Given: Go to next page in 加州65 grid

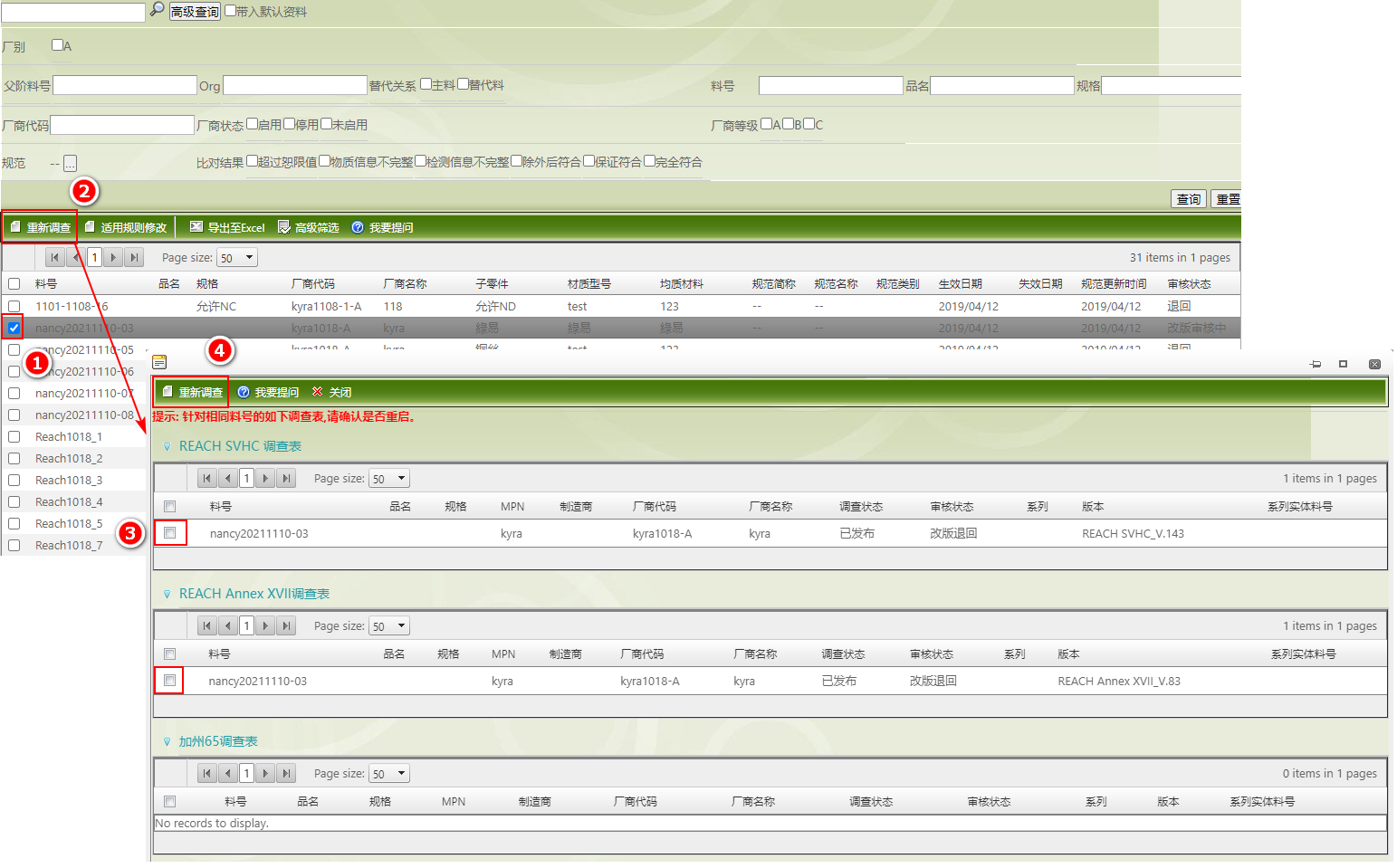Looking at the screenshot, I should pyautogui.click(x=265, y=774).
